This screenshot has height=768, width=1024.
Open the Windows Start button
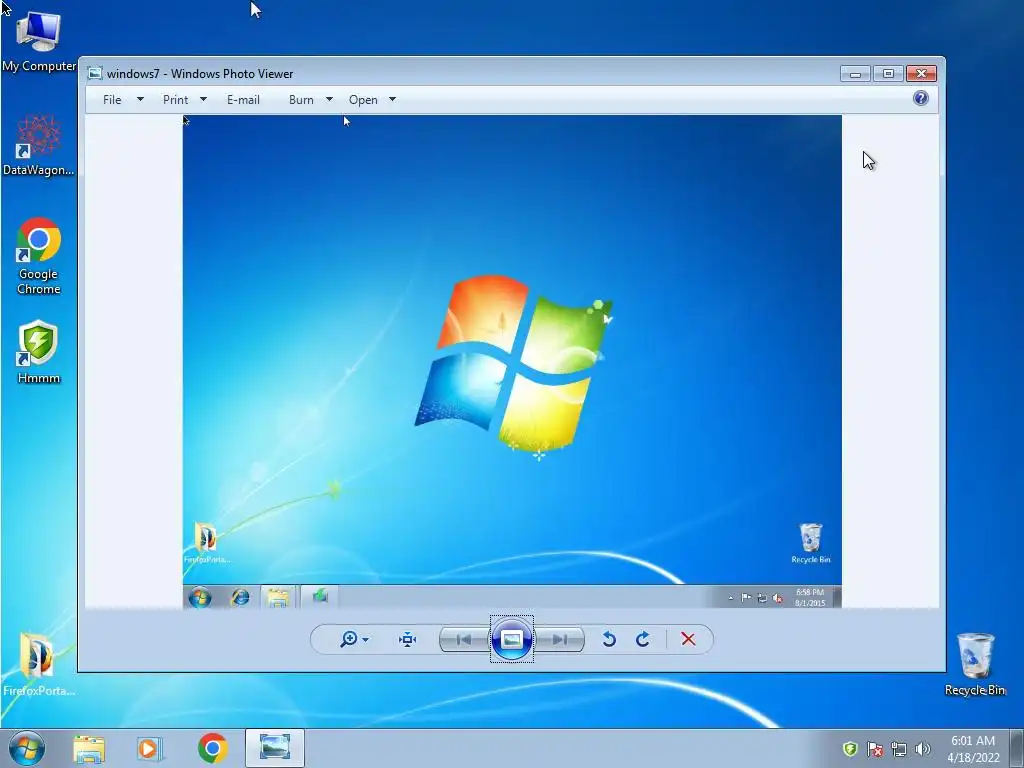[x=27, y=748]
